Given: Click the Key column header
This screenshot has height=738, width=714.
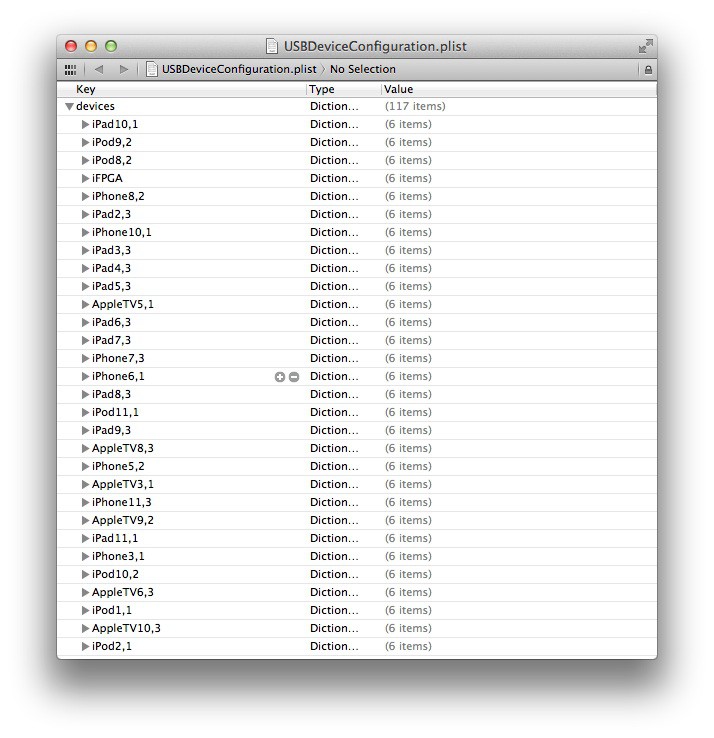Looking at the screenshot, I should pos(86,89).
